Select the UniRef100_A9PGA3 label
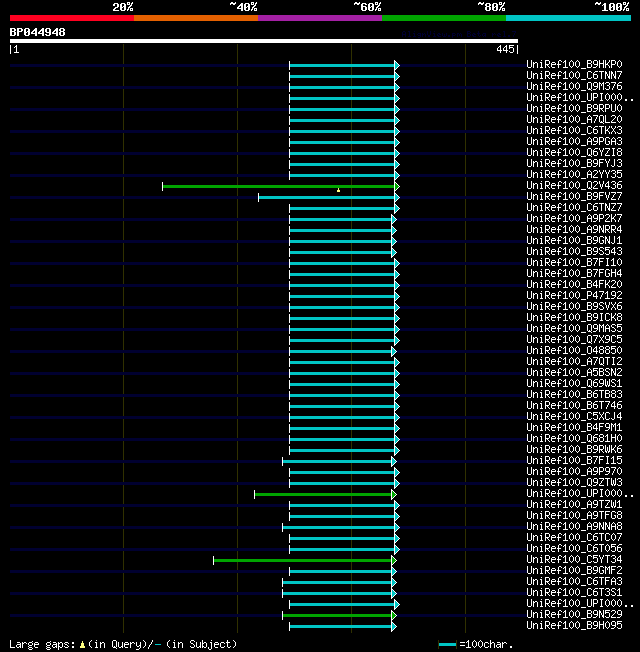The width and height of the screenshot is (640, 652). (x=574, y=141)
